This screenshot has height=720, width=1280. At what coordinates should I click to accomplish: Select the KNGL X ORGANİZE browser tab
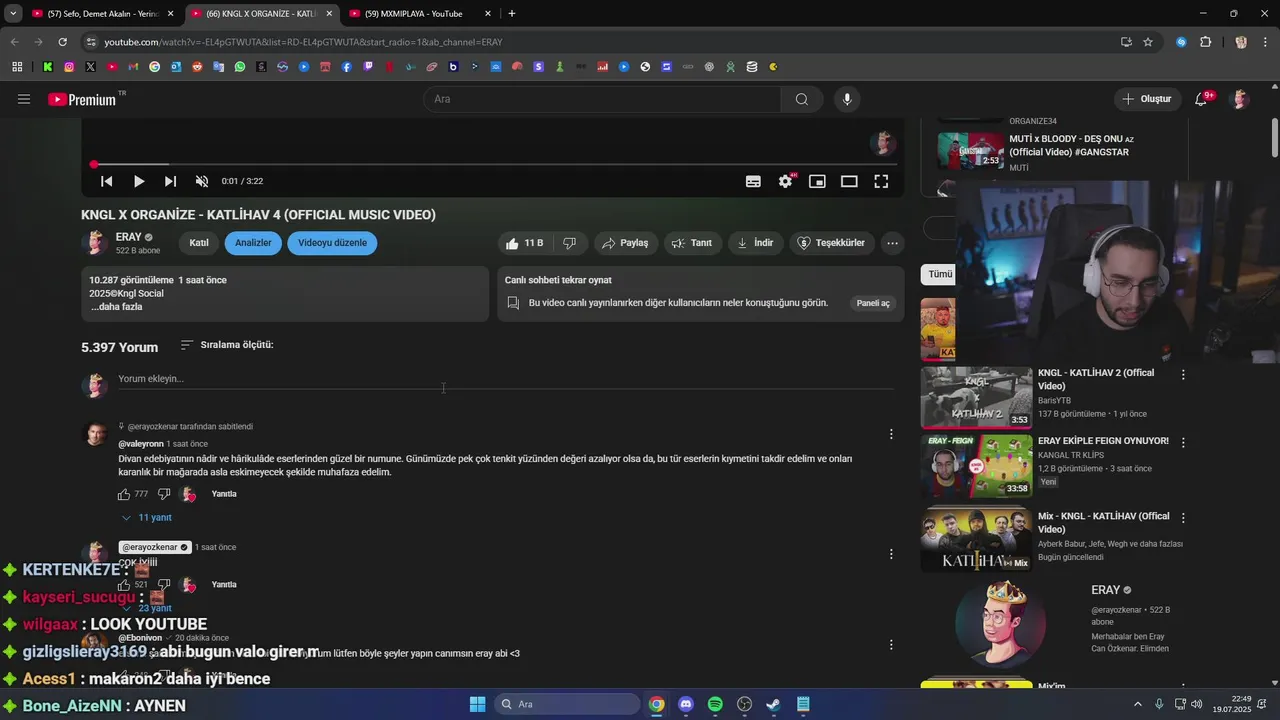click(x=262, y=14)
